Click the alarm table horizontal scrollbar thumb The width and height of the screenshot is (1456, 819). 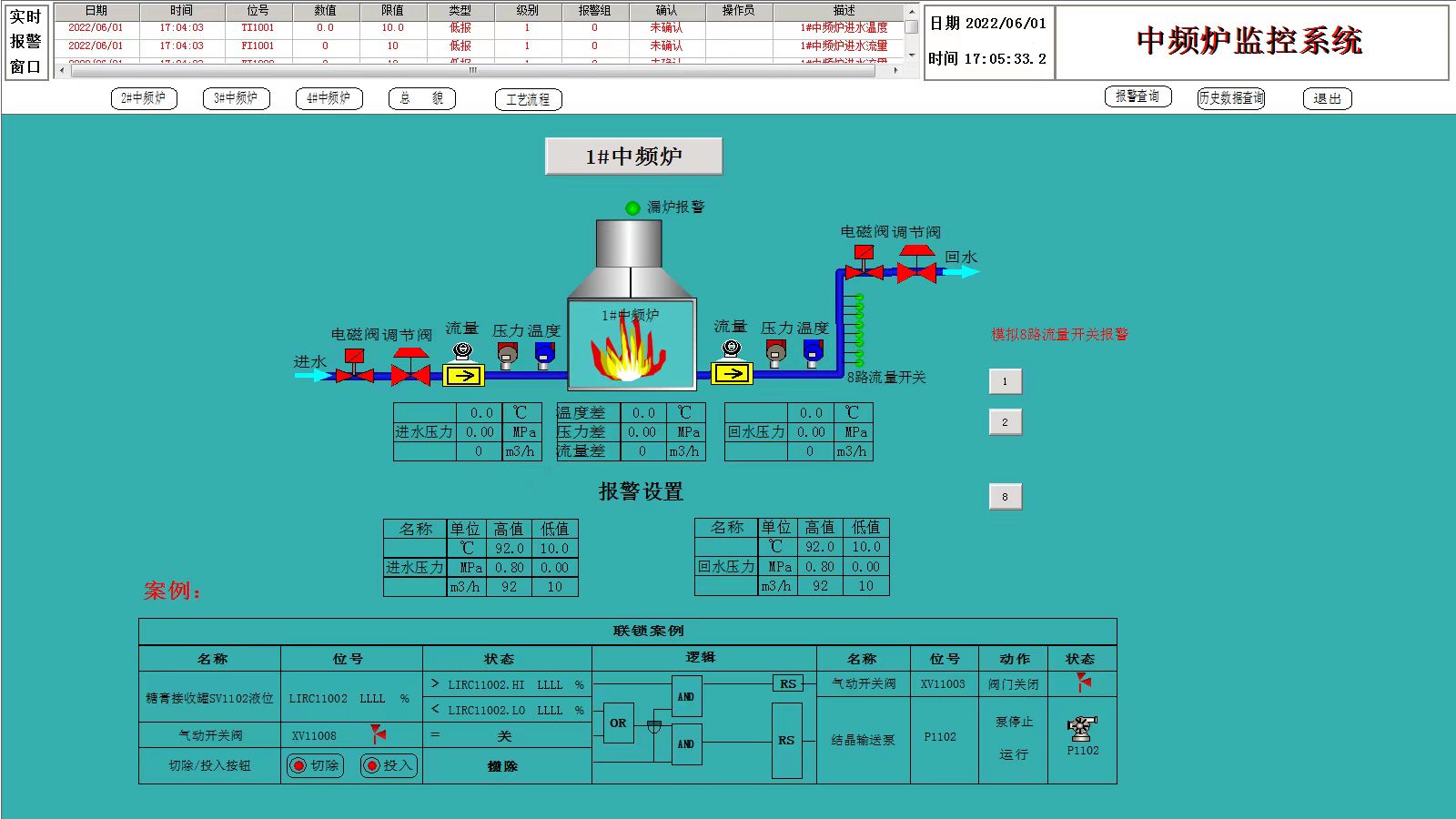pos(471,70)
